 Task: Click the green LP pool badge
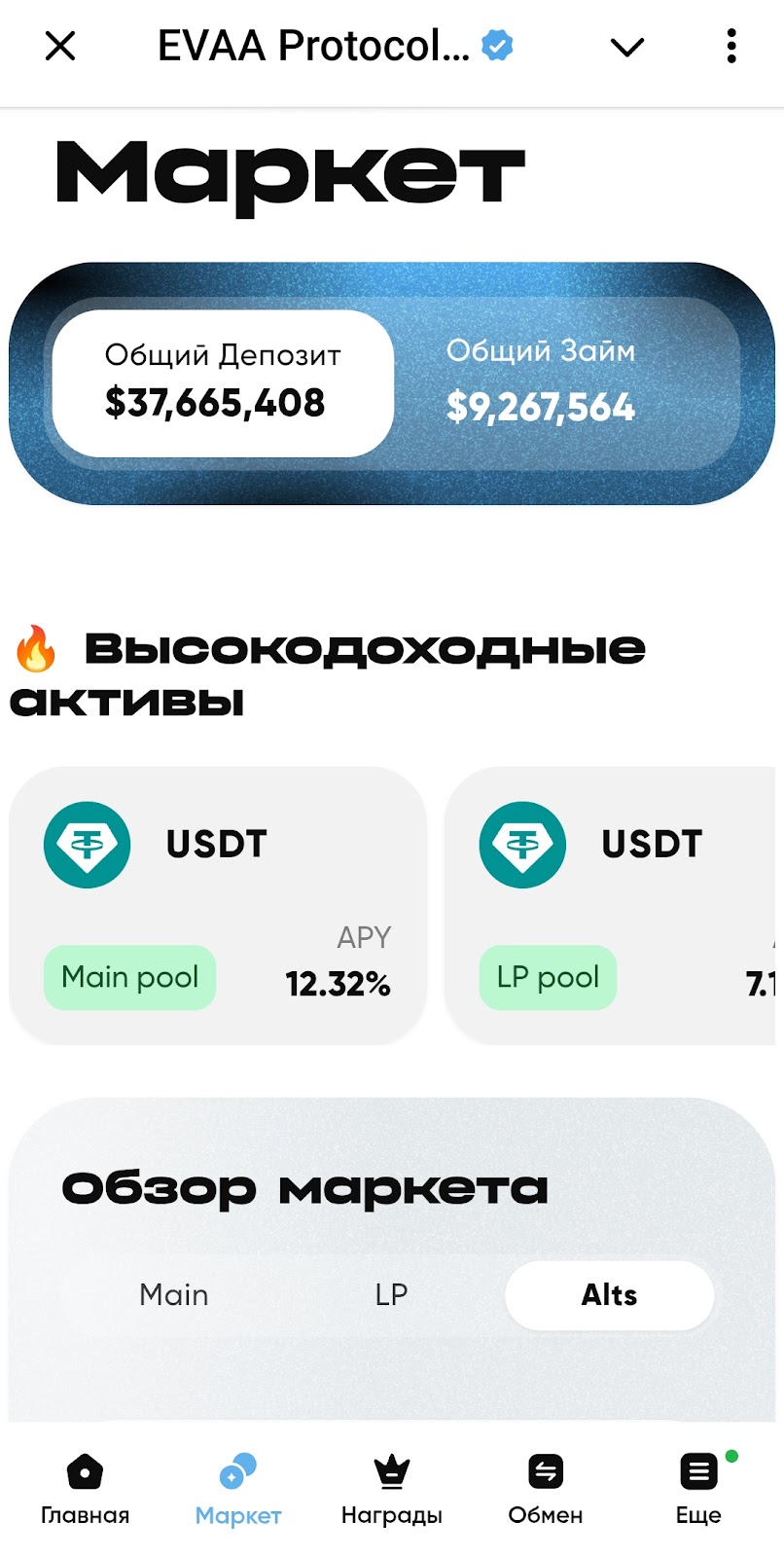click(548, 977)
